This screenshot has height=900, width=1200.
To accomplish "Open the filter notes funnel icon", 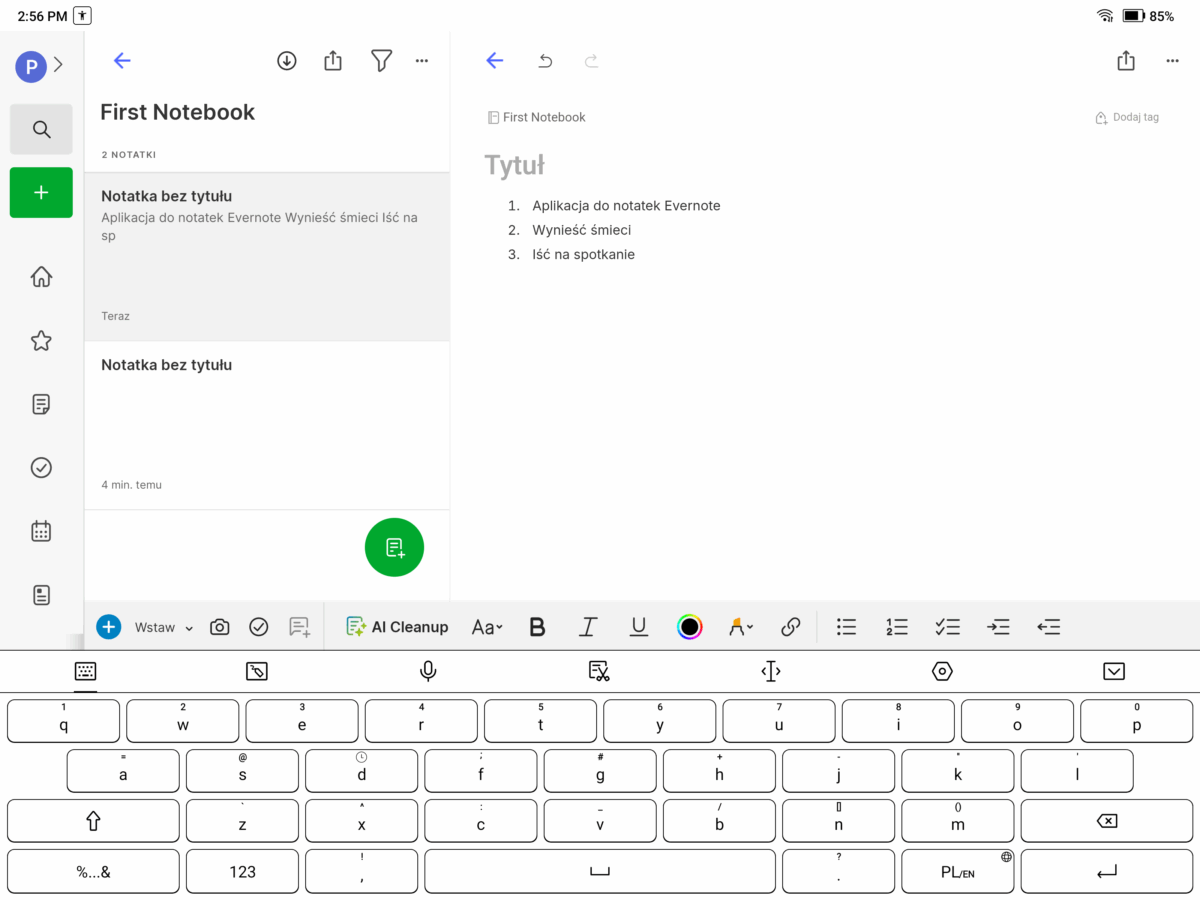I will [381, 61].
